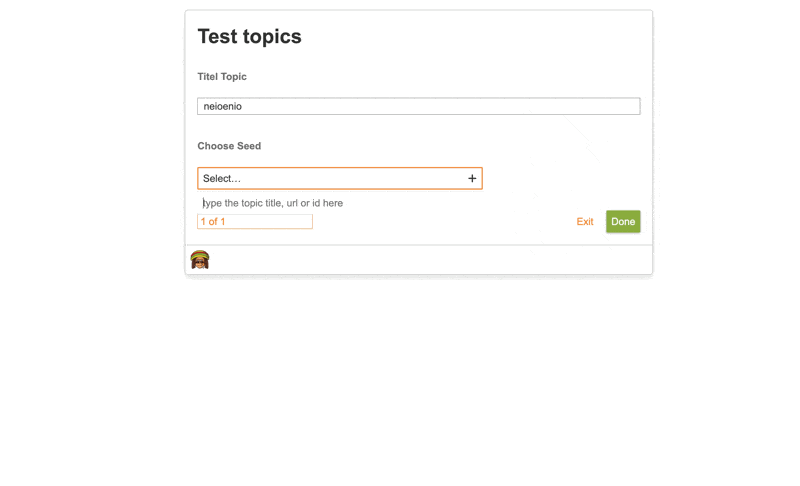Viewport: 800px width, 486px height.
Task: Focus the Titel Topic text field
Action: coord(418,106)
